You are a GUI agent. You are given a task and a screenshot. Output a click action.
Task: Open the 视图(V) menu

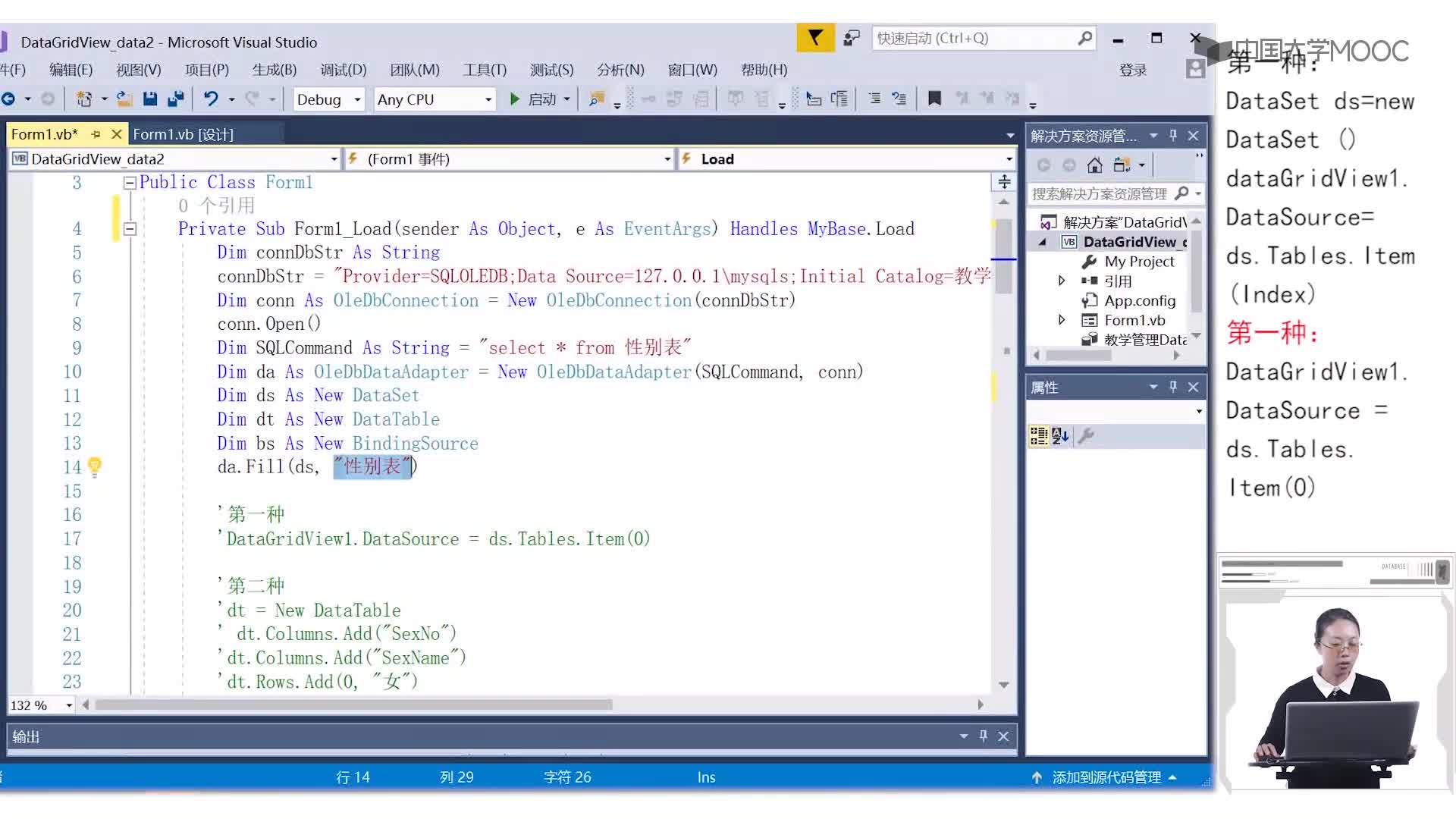tap(138, 70)
